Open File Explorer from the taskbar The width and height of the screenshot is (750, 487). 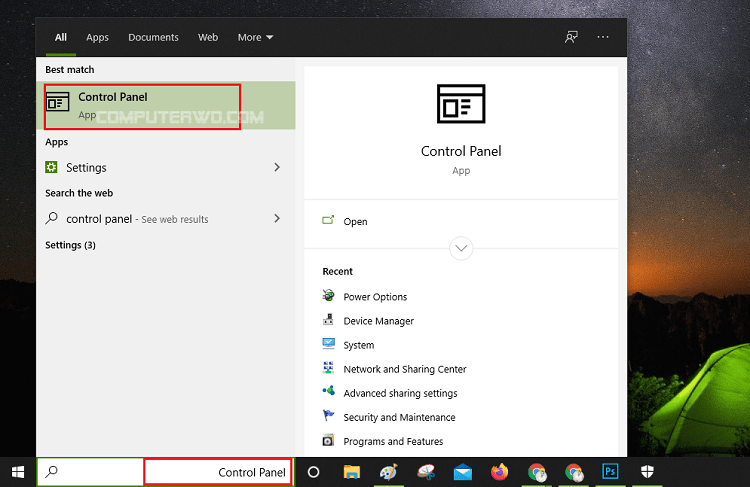352,472
